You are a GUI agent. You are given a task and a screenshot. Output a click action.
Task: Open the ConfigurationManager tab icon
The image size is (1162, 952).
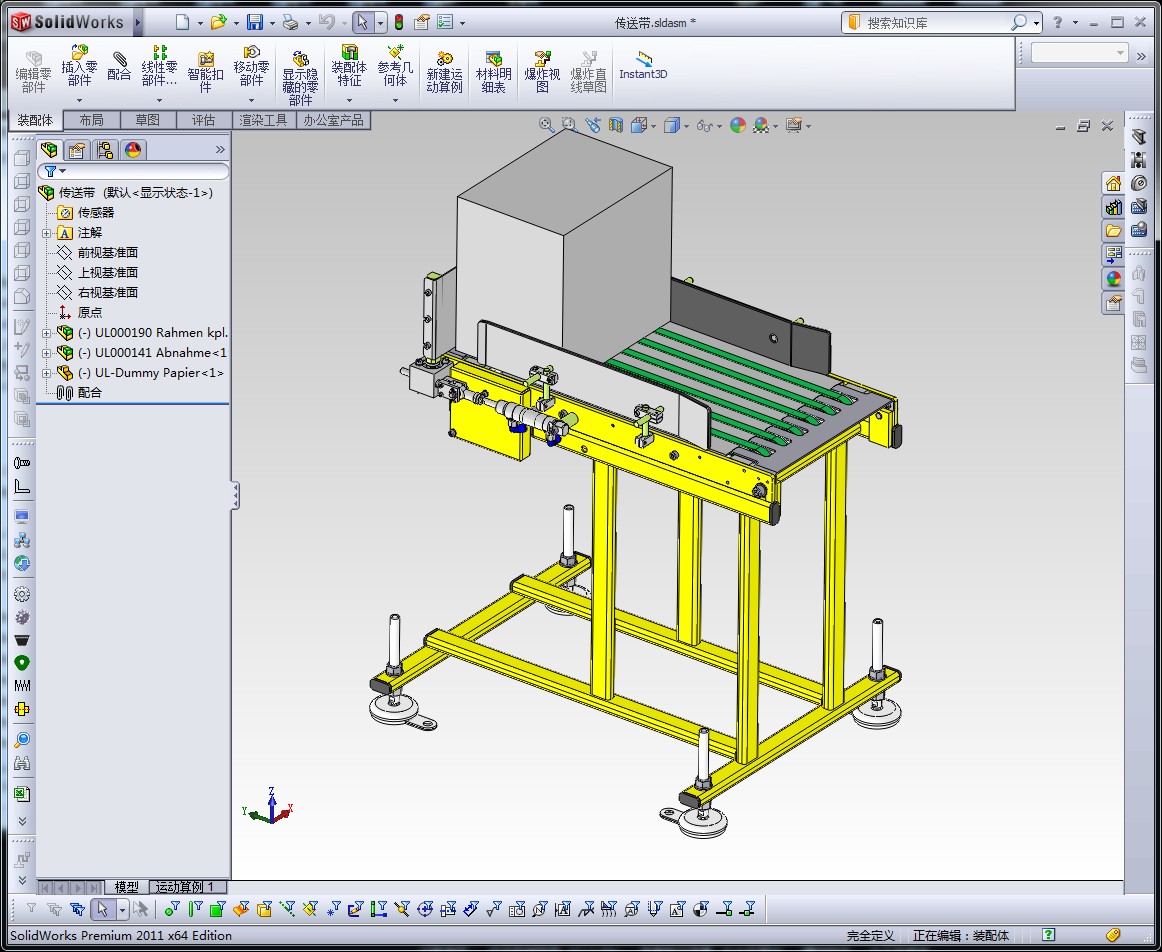click(105, 150)
